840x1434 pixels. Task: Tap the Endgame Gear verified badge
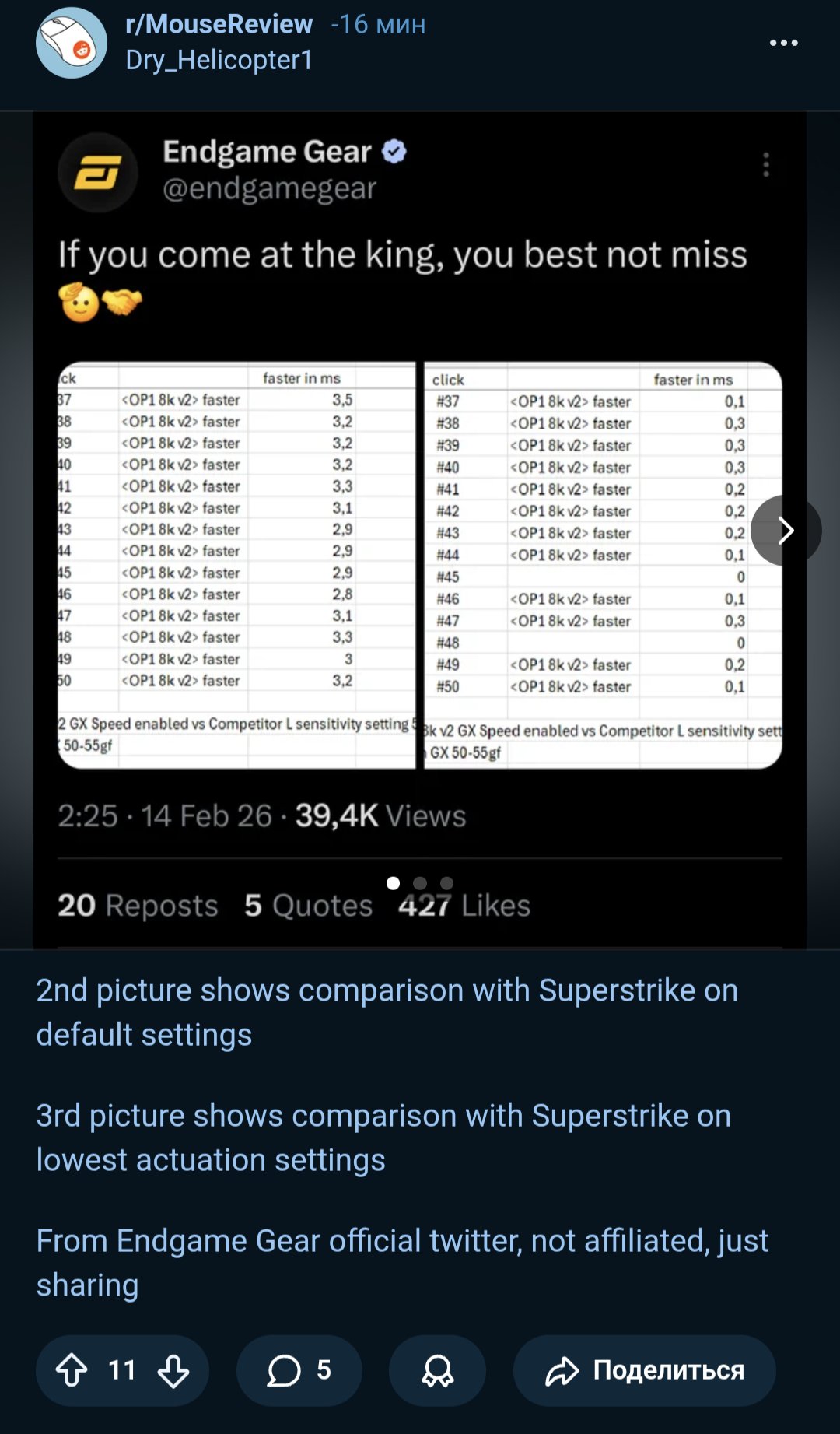(394, 151)
